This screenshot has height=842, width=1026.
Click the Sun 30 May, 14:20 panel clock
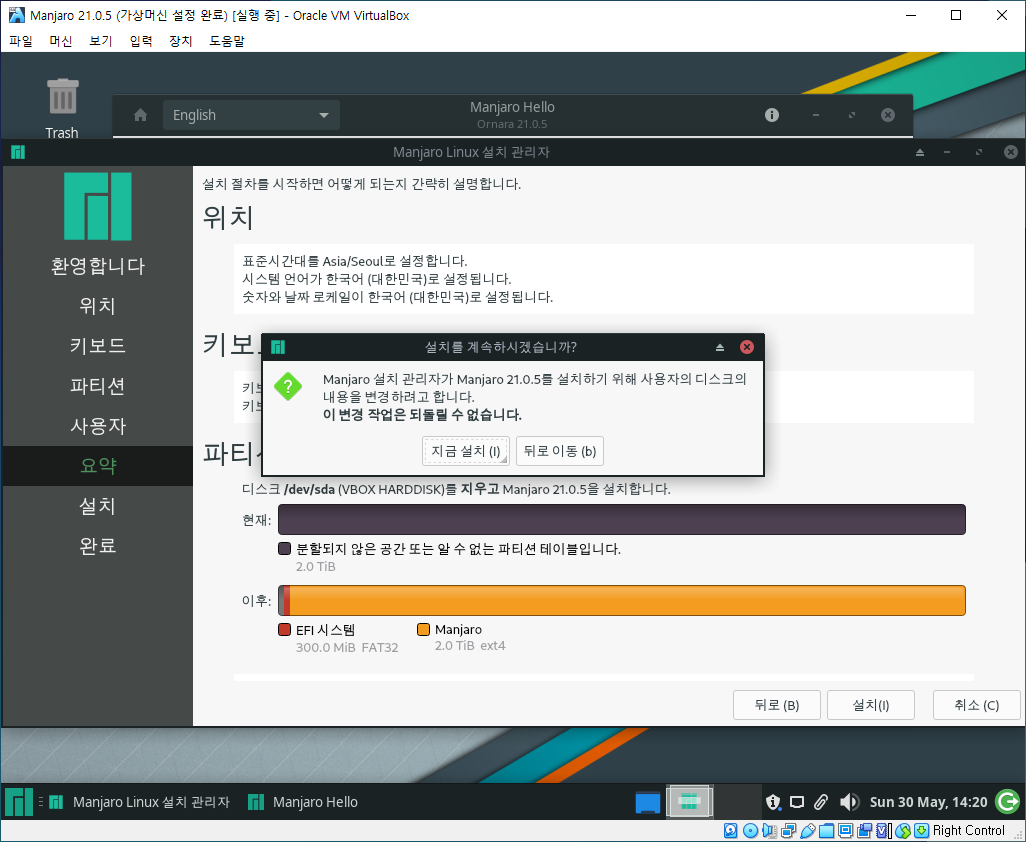928,802
